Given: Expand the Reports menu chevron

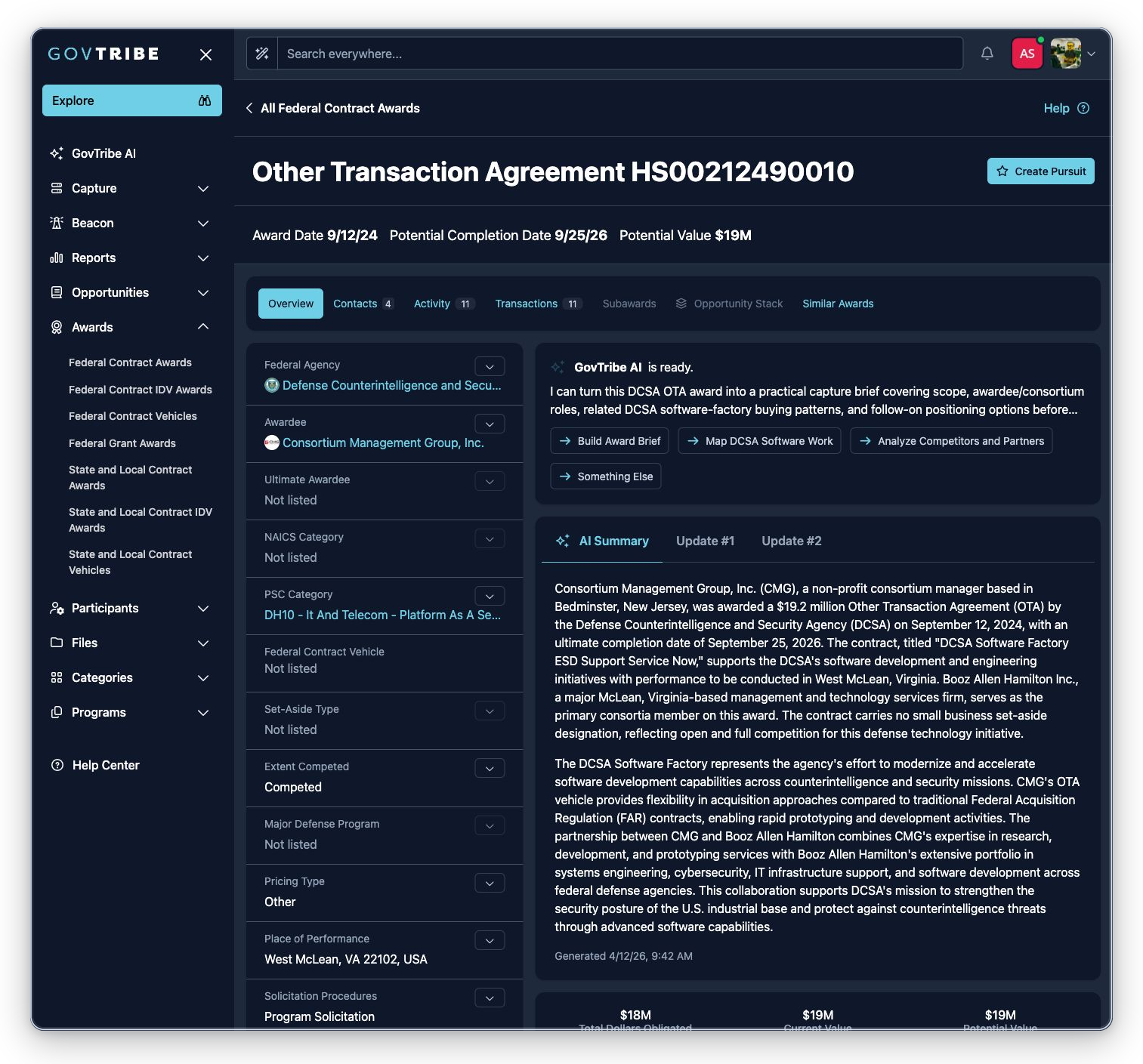Looking at the screenshot, I should 203,258.
